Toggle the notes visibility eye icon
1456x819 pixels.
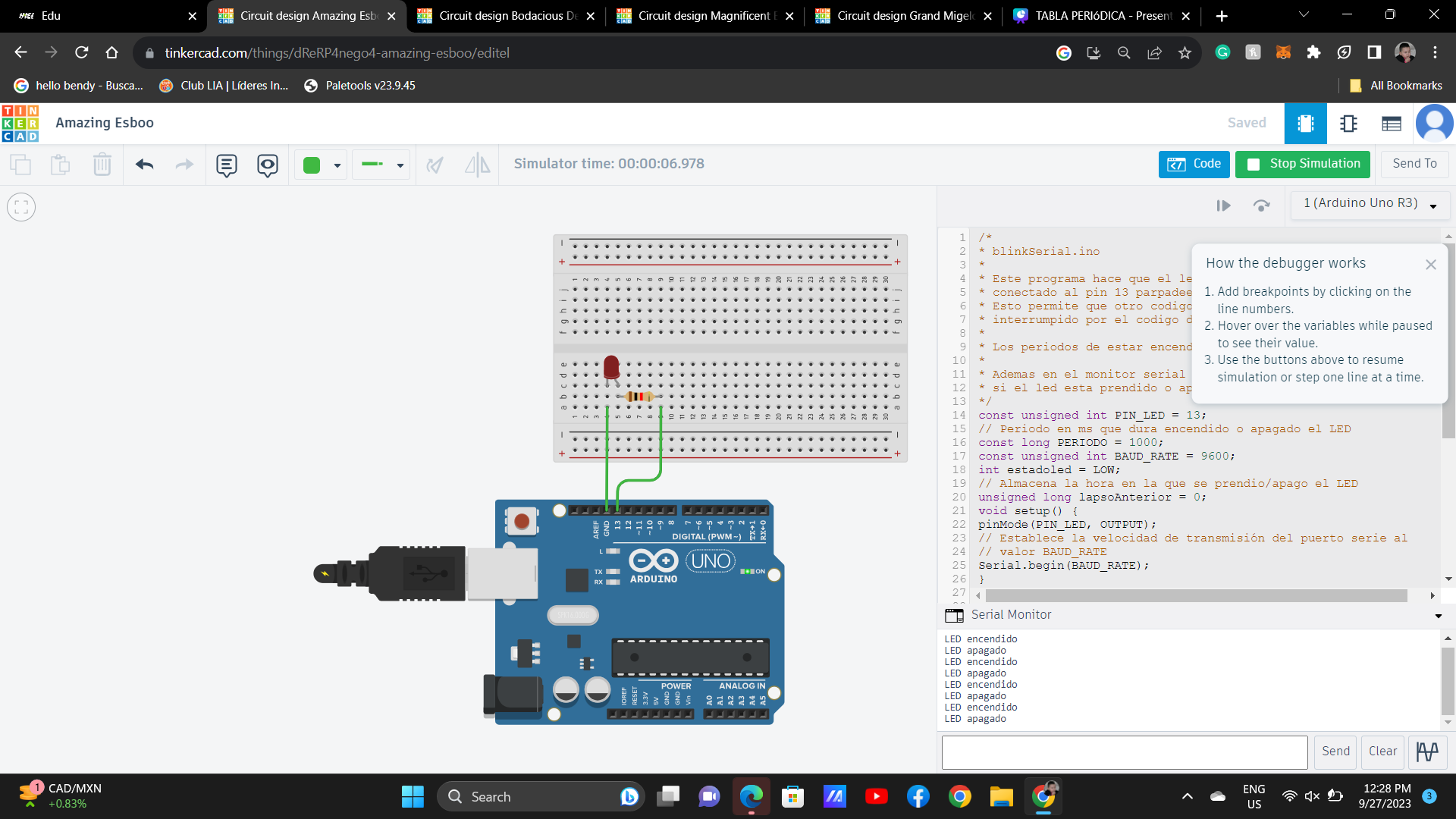267,164
